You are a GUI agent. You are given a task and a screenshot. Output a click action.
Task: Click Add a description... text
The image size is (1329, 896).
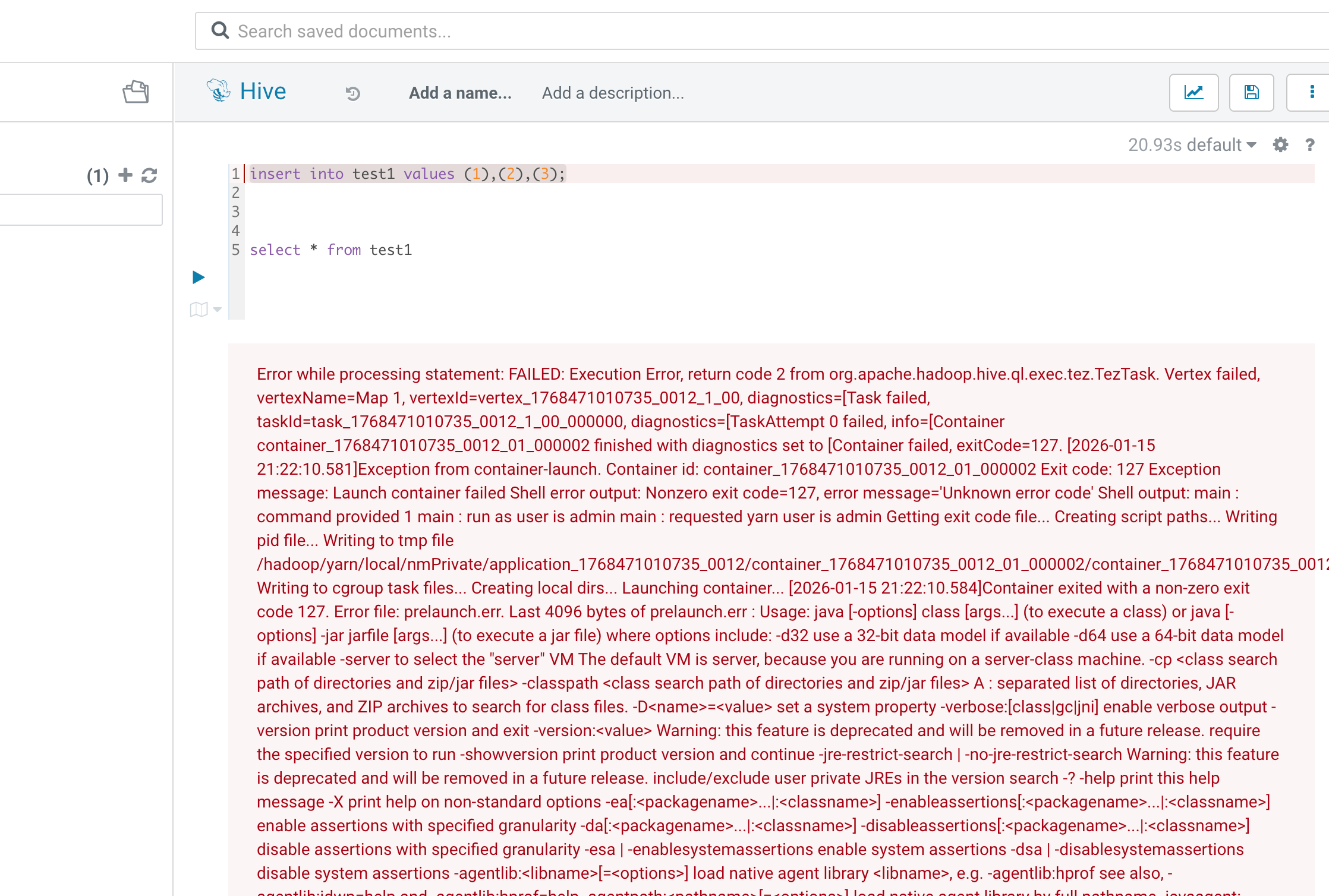(x=613, y=93)
